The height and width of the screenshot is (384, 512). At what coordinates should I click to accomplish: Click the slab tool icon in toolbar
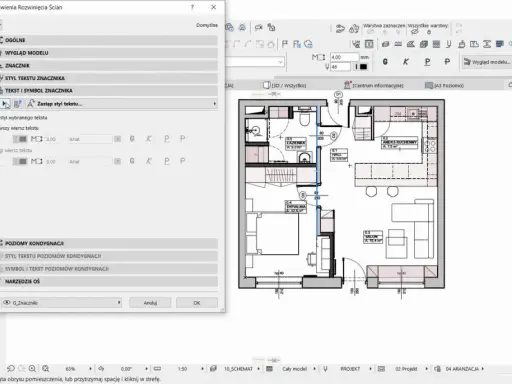[398, 44]
